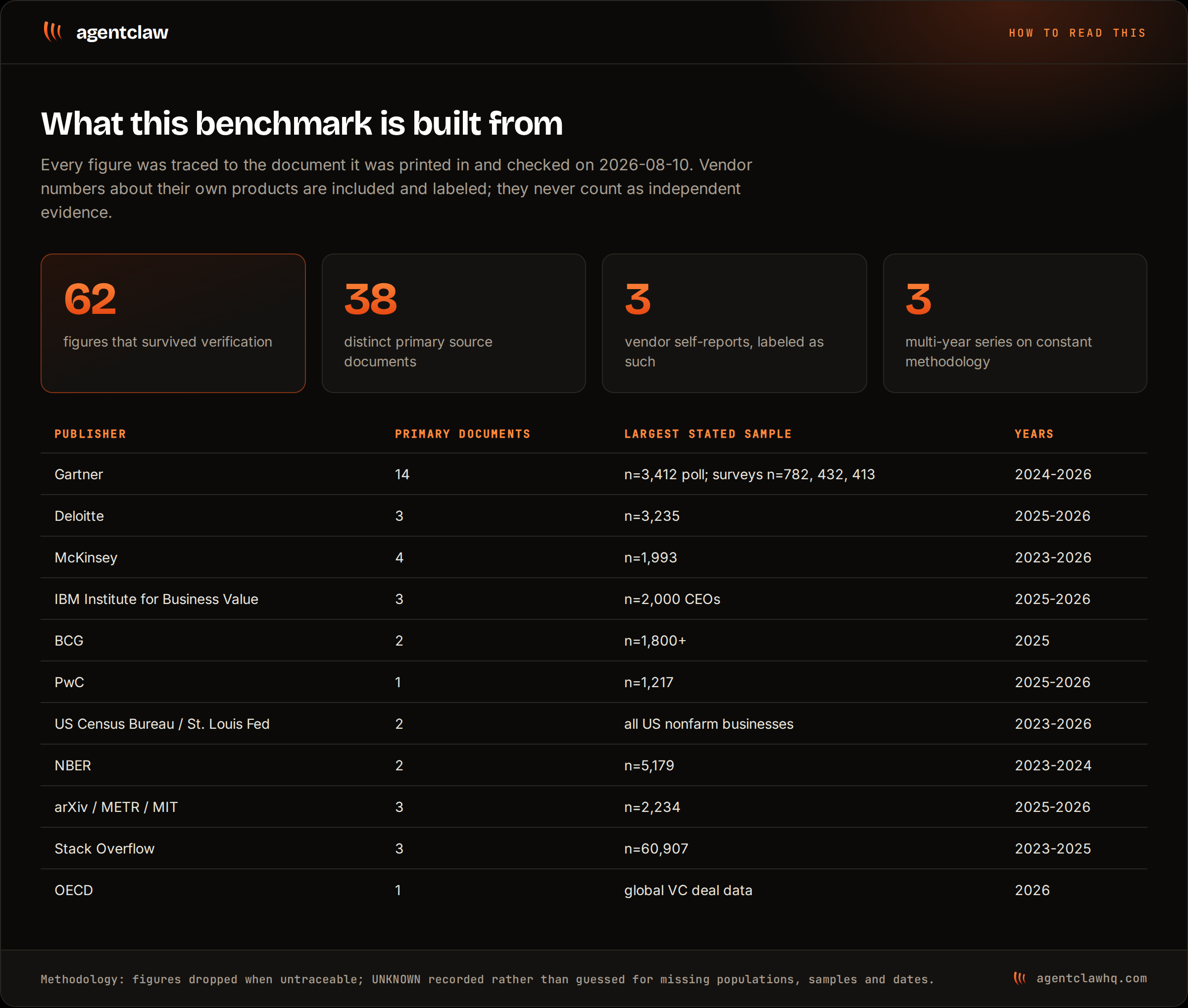Select the Deloitte publisher row

click(594, 516)
